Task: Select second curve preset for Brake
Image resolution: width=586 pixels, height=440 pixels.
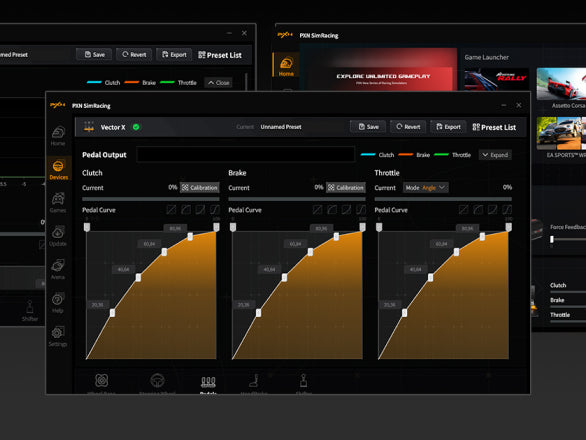Action: pos(332,209)
